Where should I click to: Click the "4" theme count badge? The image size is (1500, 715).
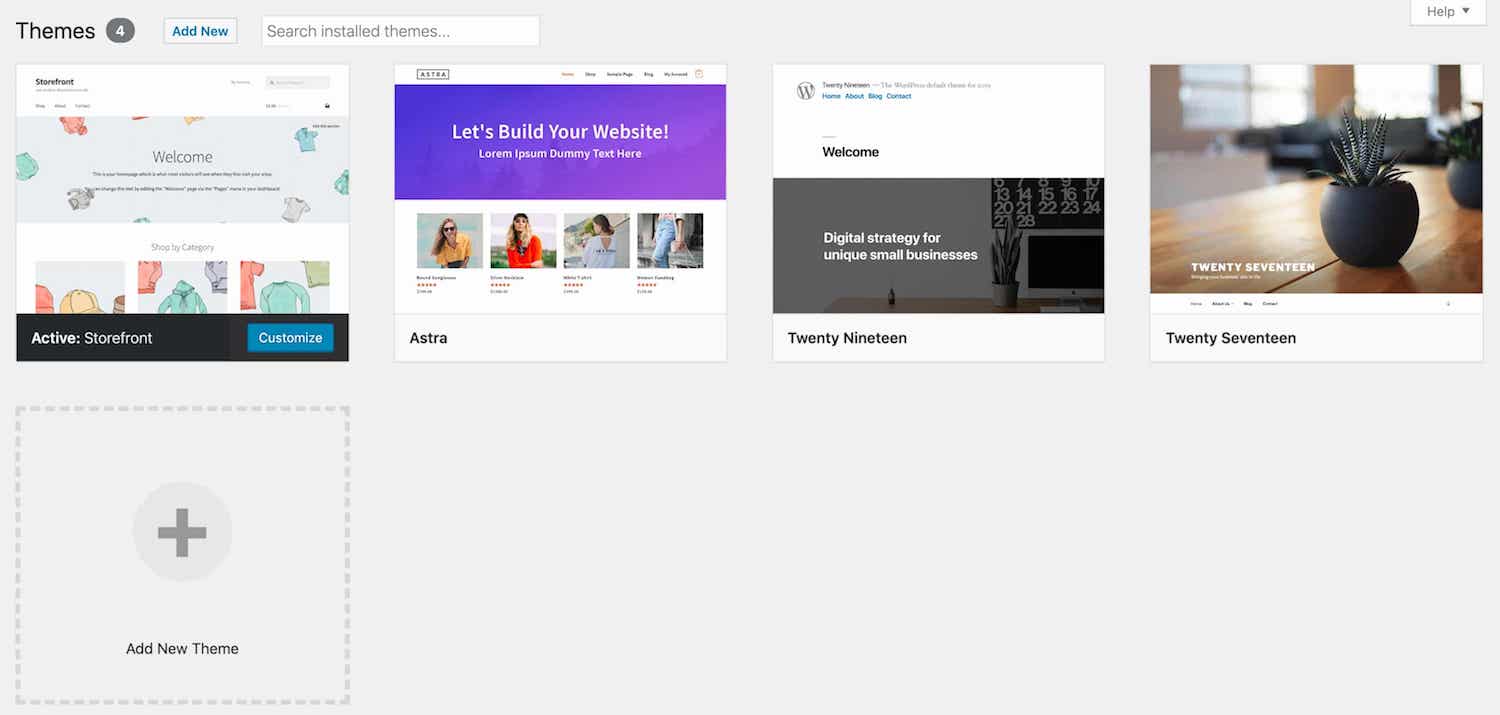click(x=120, y=29)
